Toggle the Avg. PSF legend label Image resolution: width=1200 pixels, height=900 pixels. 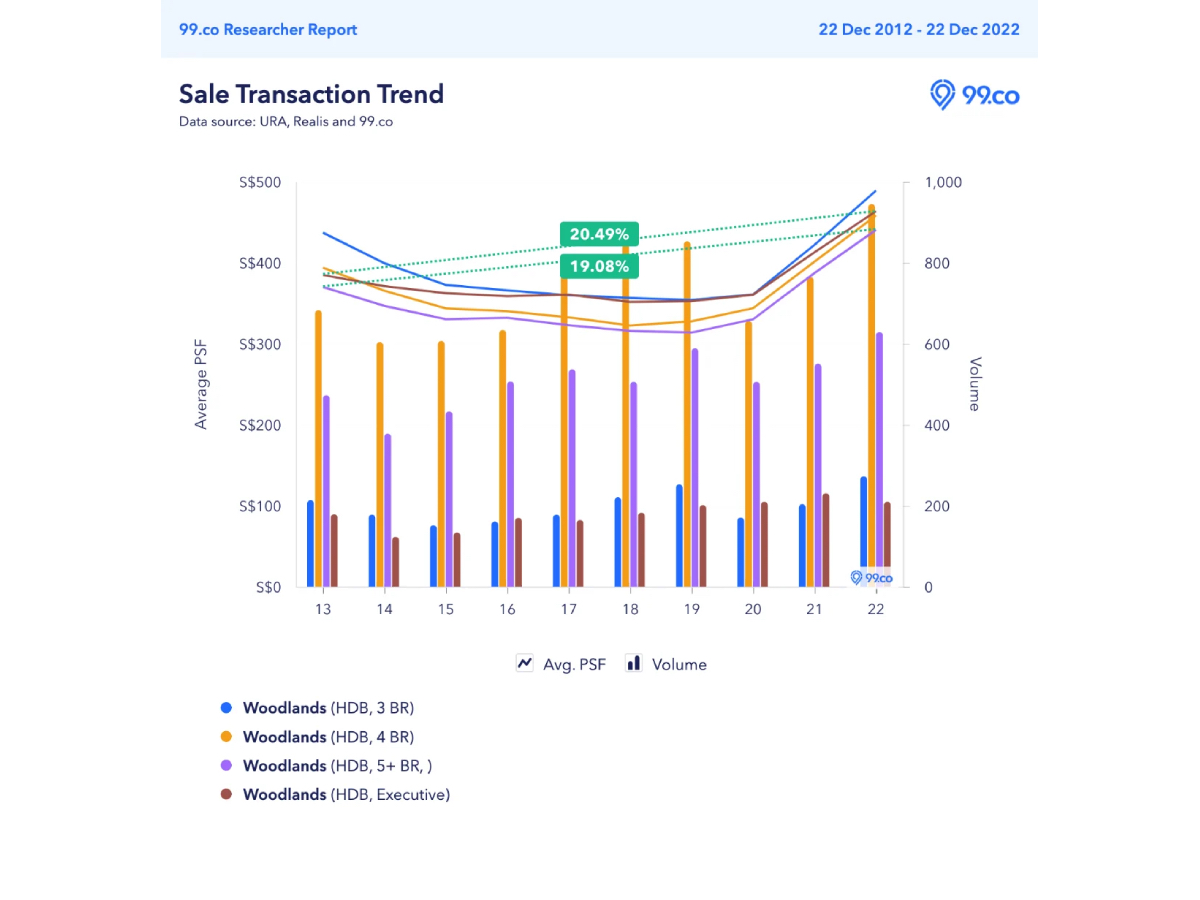[574, 664]
